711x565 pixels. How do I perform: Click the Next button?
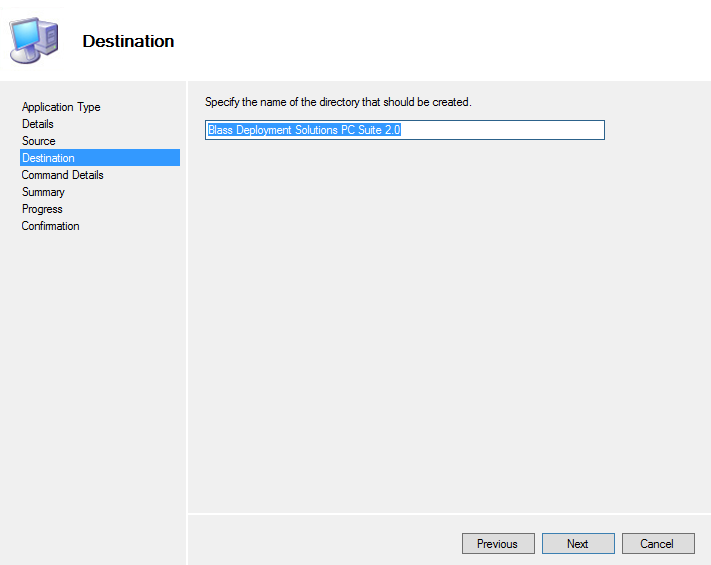578,544
